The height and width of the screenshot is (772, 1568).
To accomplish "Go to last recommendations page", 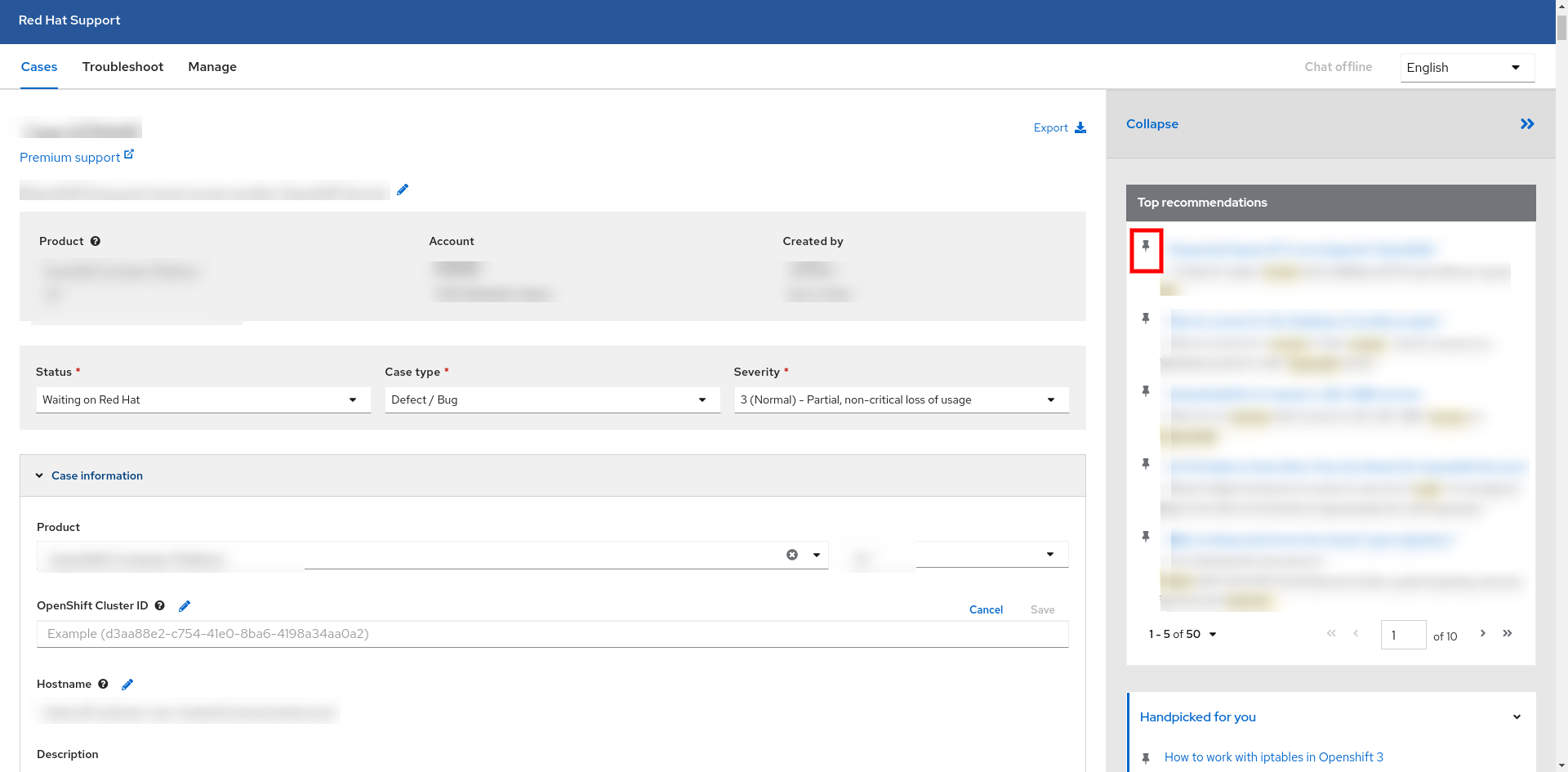I will click(1508, 633).
